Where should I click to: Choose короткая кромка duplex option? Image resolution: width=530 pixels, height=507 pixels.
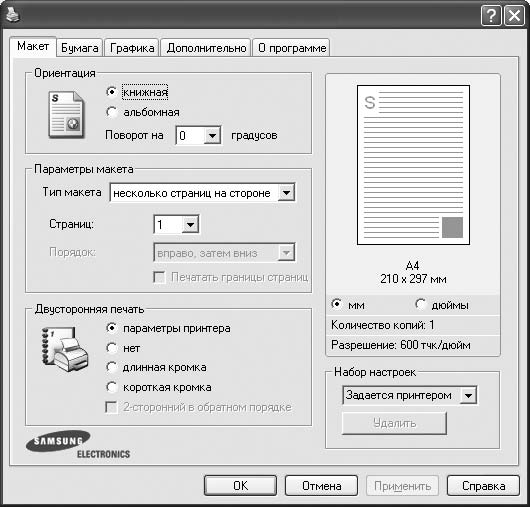159,387
